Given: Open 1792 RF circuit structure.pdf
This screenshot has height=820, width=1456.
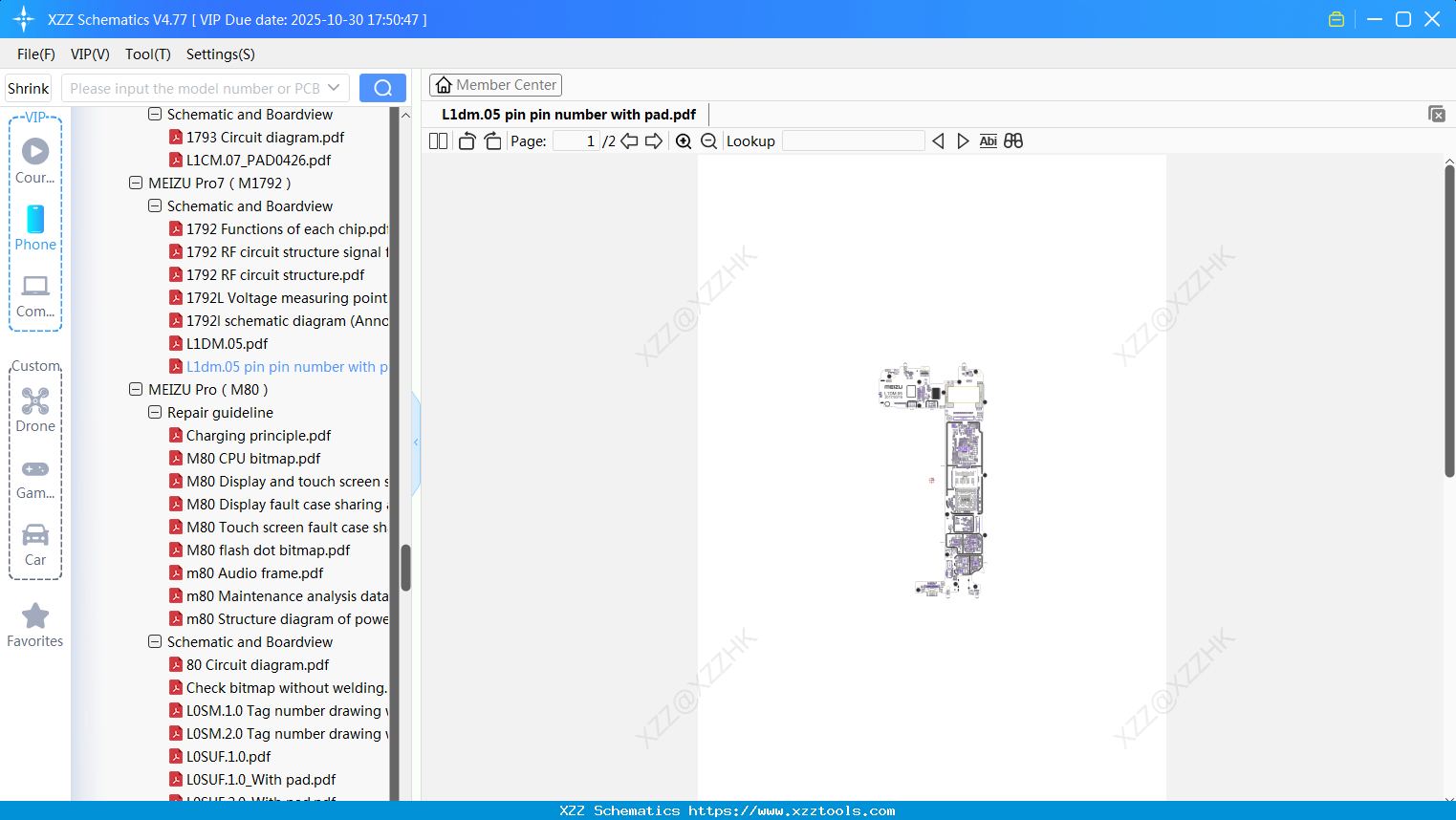Looking at the screenshot, I should coord(275,274).
